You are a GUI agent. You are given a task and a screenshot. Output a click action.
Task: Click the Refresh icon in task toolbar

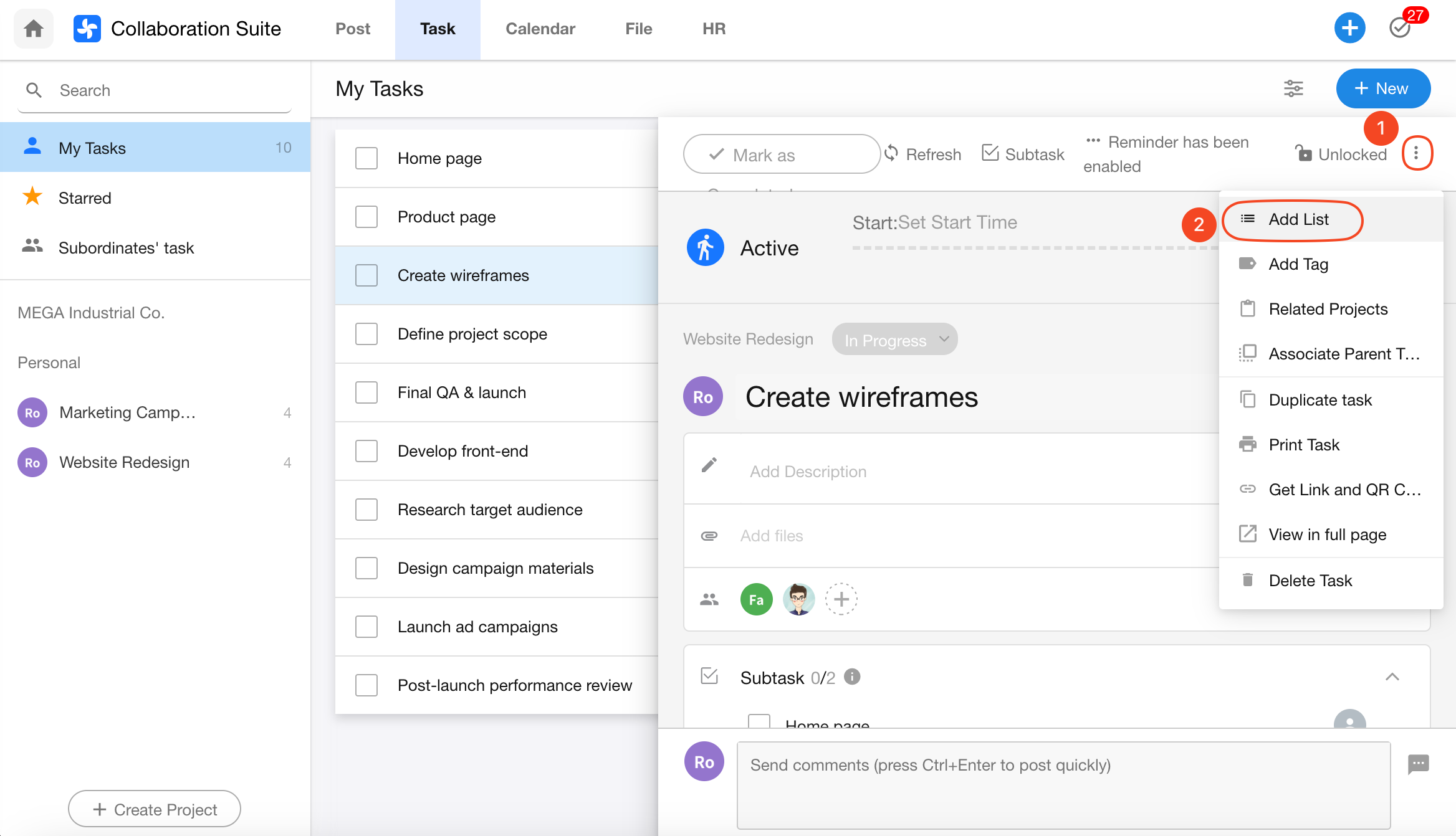coord(891,153)
